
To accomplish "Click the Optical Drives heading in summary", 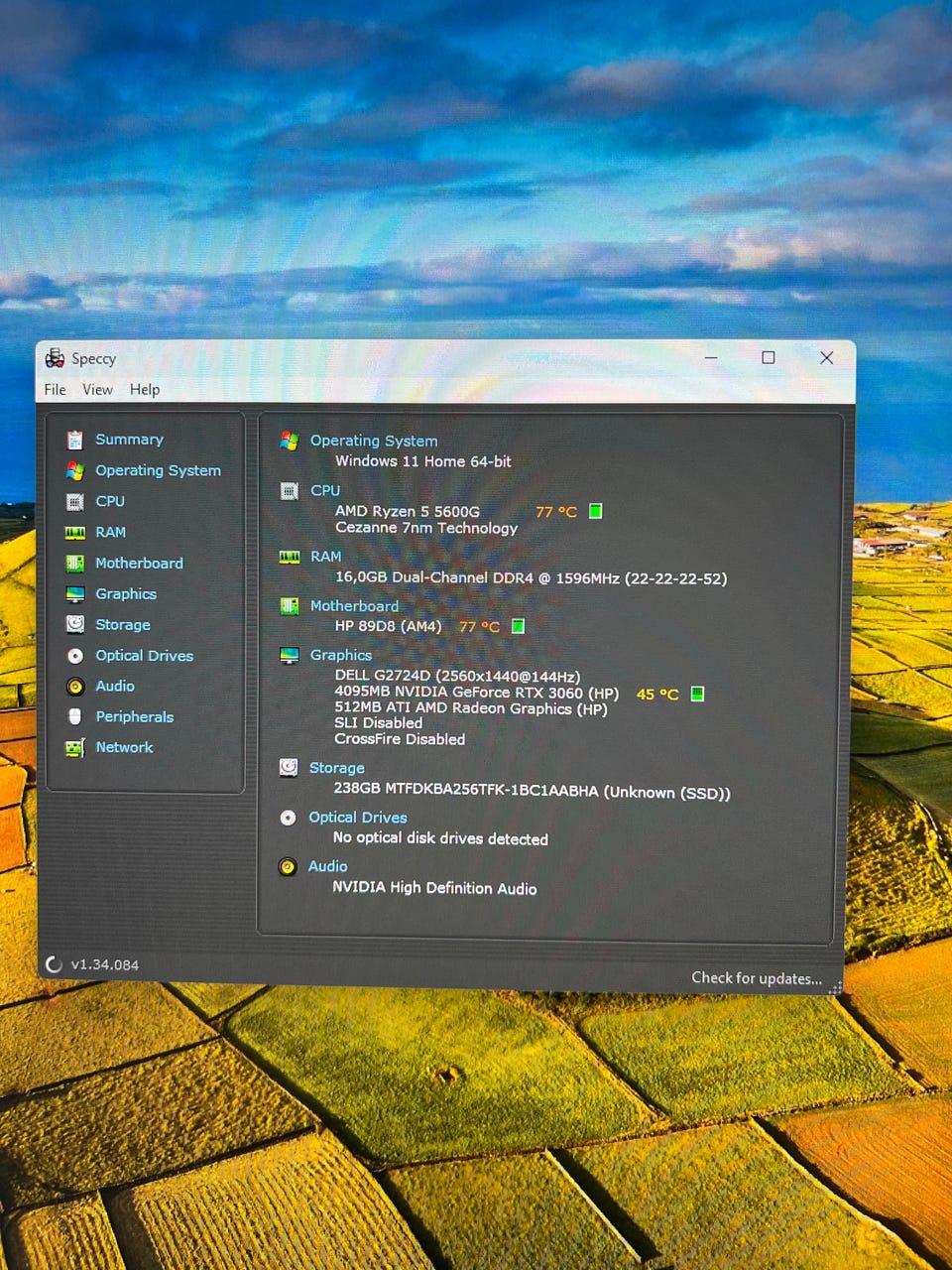I will pos(358,818).
